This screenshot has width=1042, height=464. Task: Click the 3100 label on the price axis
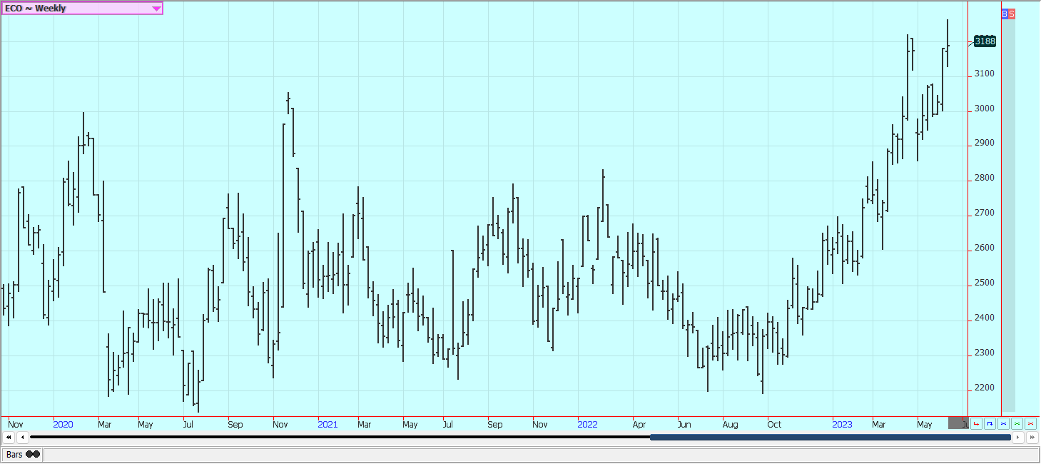coord(984,74)
